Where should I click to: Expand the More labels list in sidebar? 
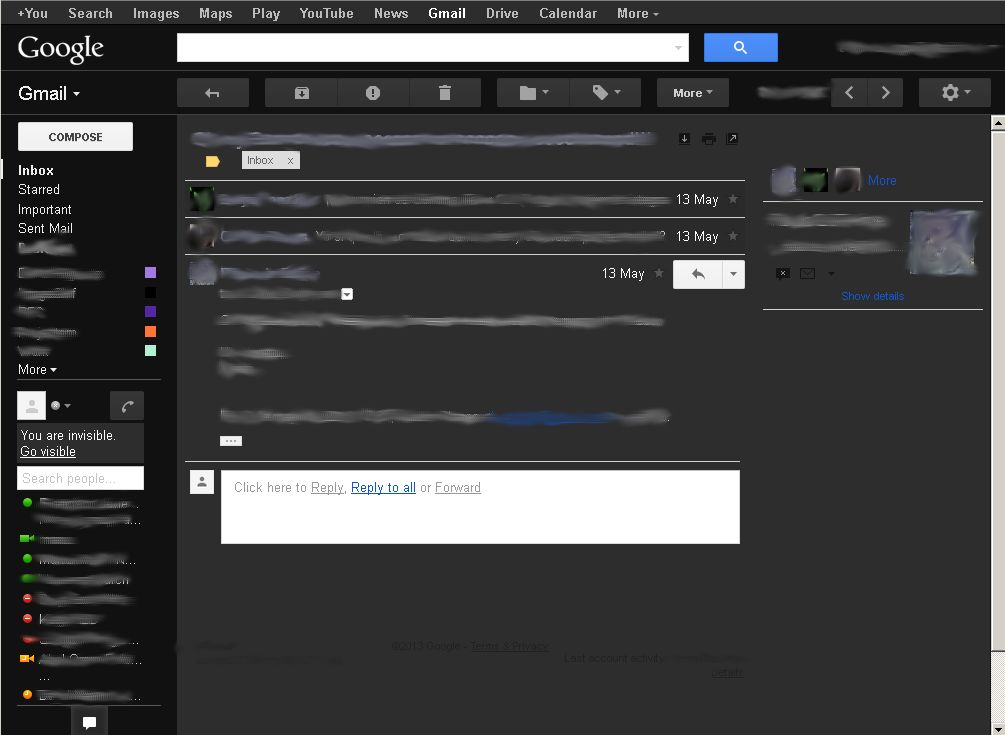pos(36,369)
